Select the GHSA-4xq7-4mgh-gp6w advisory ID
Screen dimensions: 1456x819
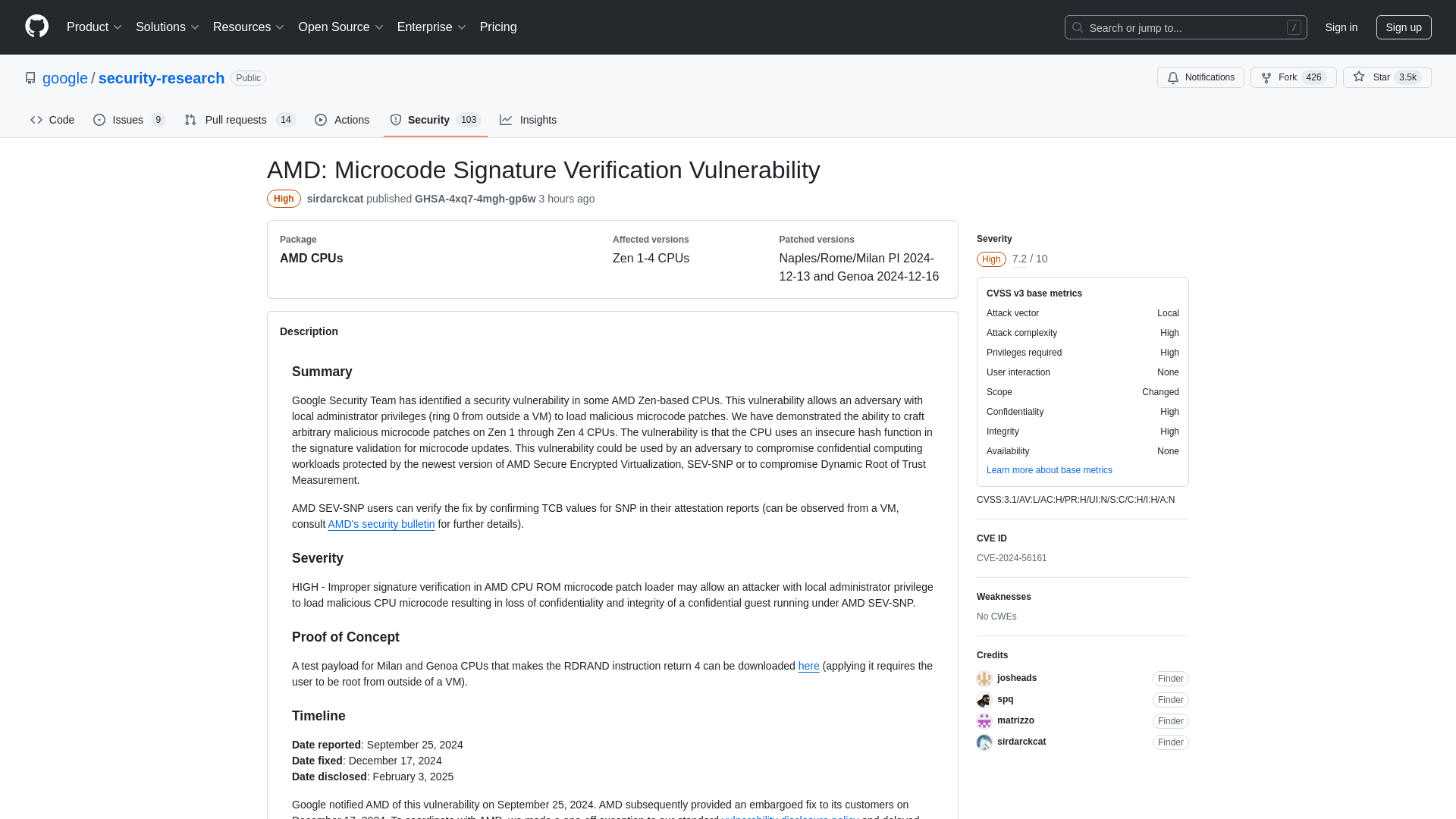point(475,199)
